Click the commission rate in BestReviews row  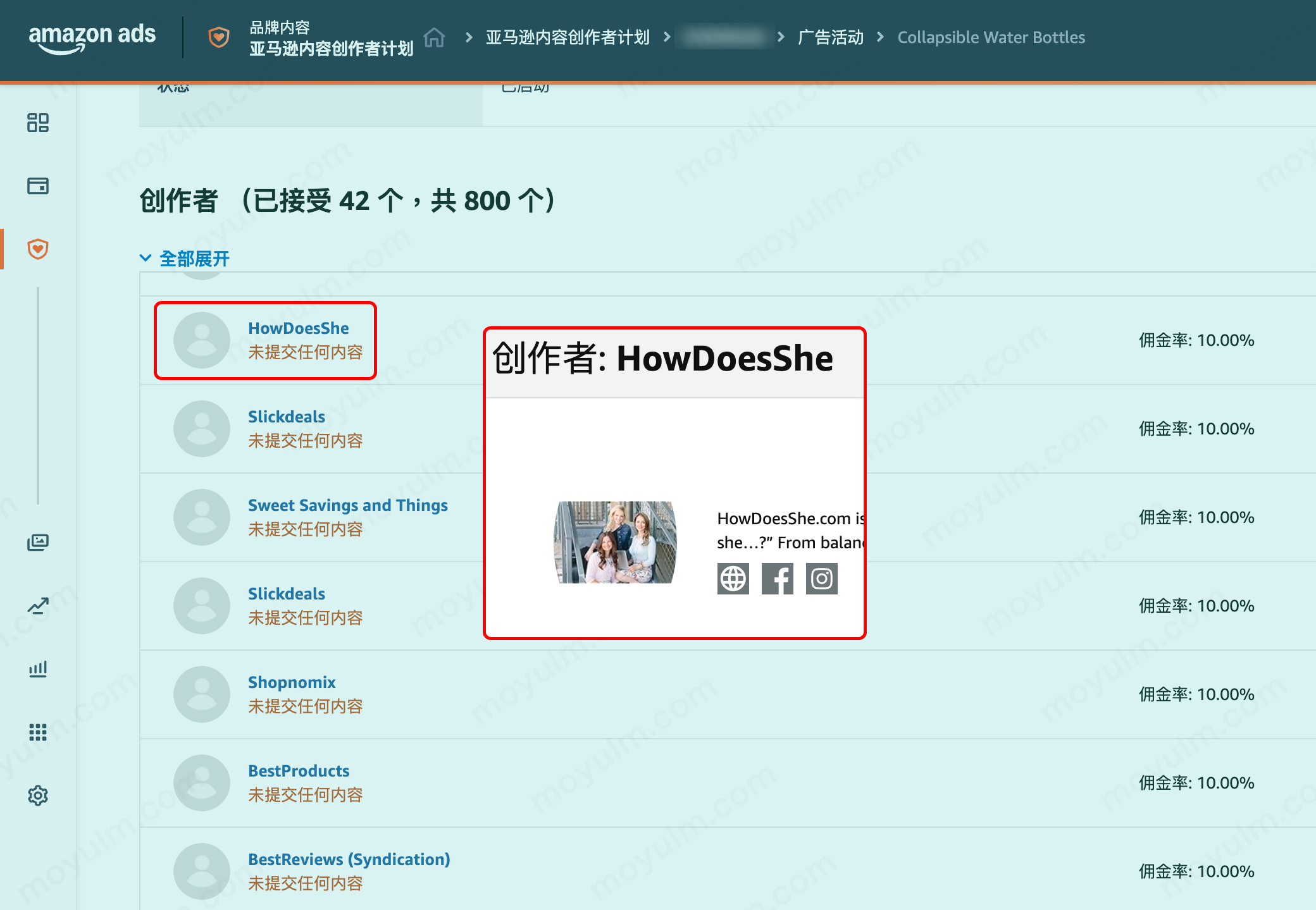click(1196, 871)
